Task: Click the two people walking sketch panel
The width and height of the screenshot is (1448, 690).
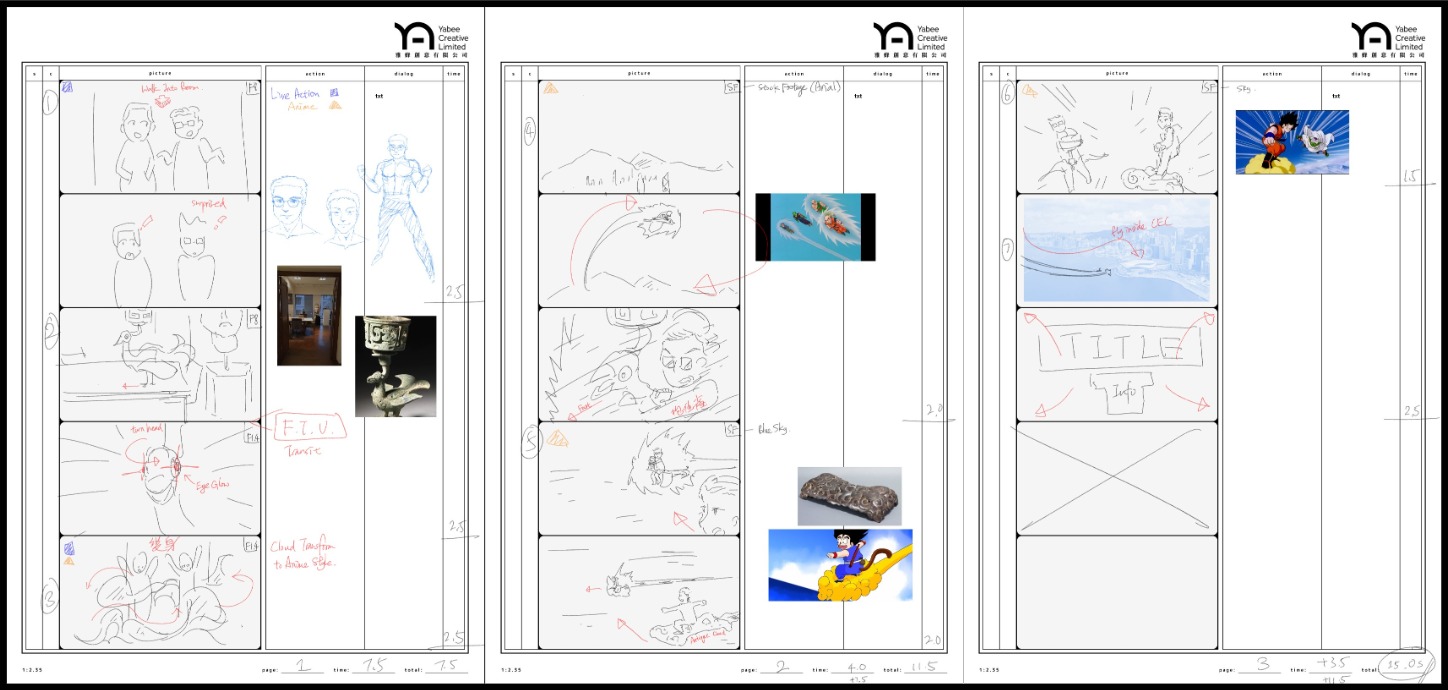Action: click(160, 137)
